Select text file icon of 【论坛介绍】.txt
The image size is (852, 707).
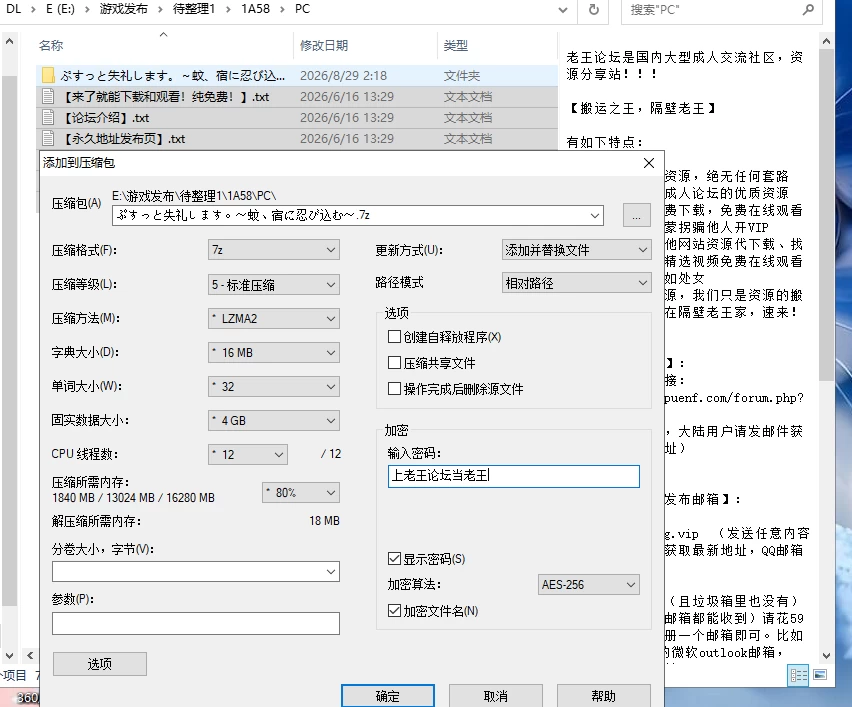tap(48, 117)
